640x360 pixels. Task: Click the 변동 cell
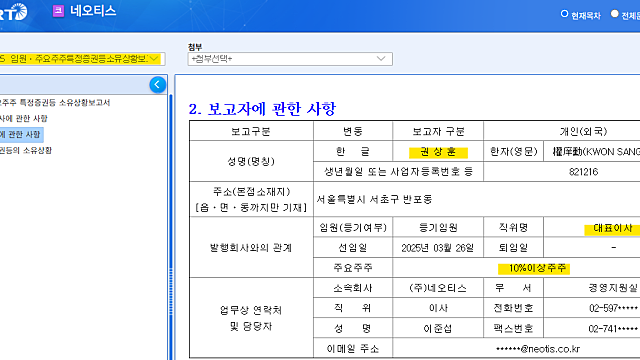click(x=353, y=131)
